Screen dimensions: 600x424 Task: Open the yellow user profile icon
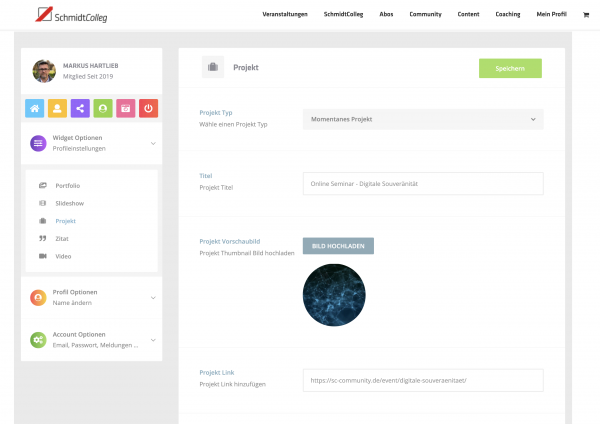(x=57, y=108)
